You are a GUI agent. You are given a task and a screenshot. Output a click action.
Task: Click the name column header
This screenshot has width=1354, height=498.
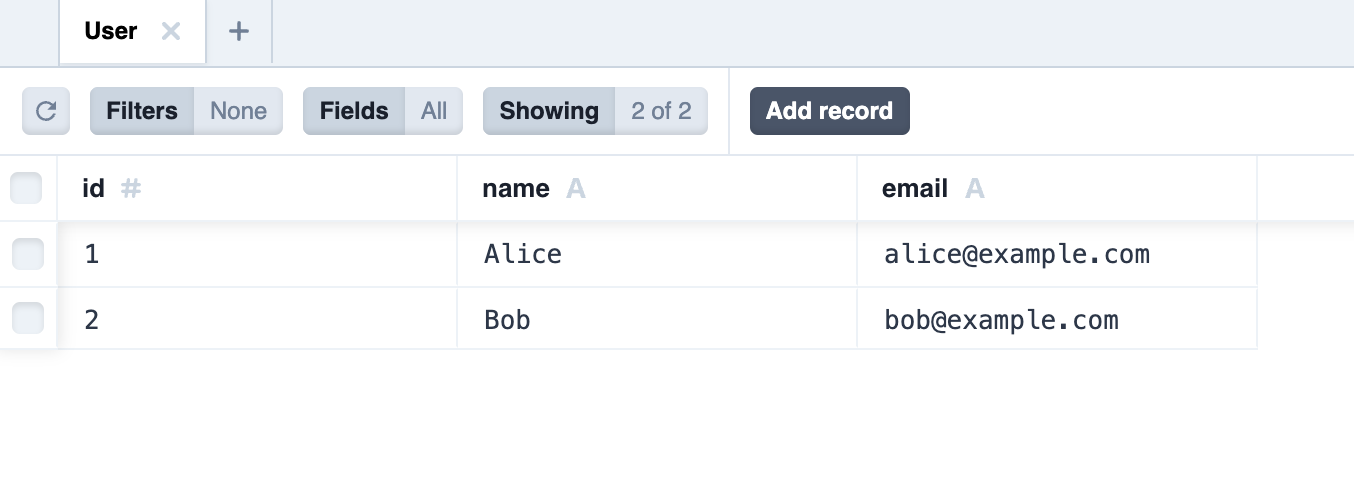pyautogui.click(x=515, y=189)
